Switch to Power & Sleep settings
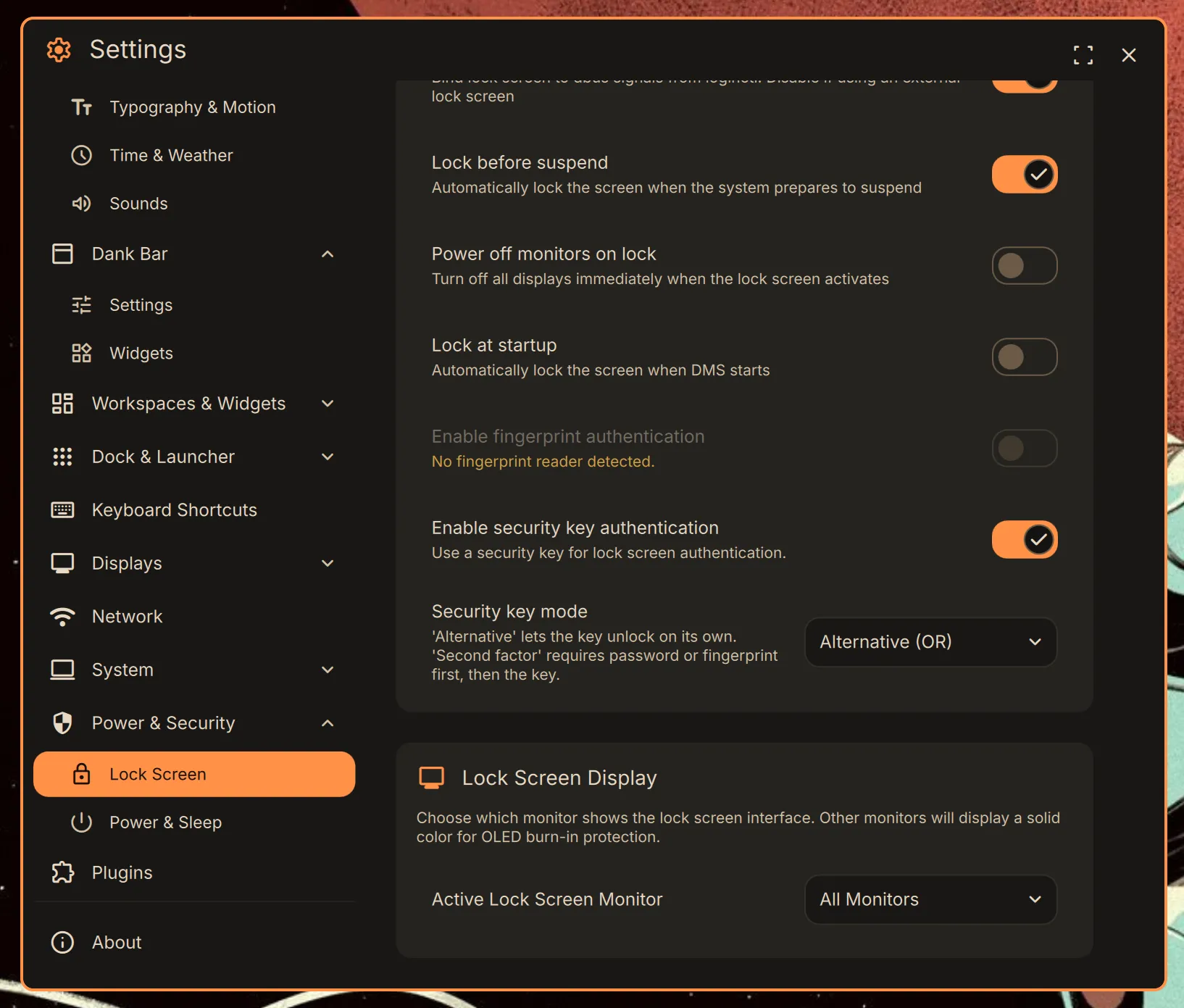The height and width of the screenshot is (1008, 1184). click(x=166, y=822)
